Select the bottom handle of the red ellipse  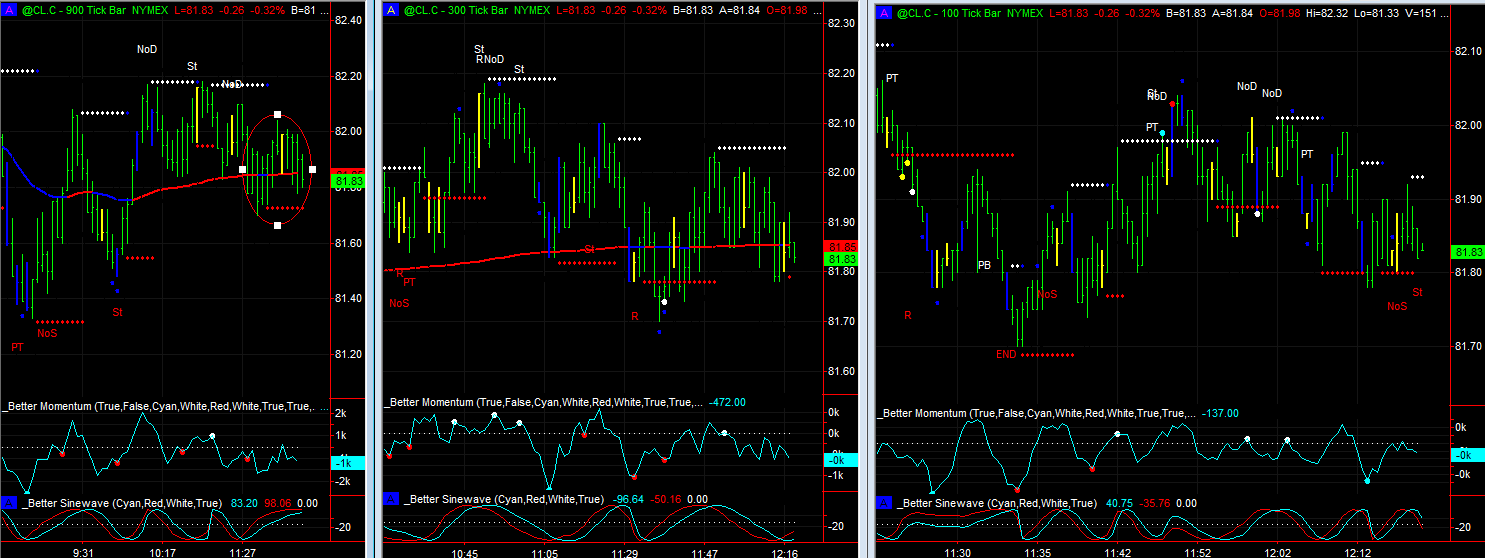coord(278,225)
